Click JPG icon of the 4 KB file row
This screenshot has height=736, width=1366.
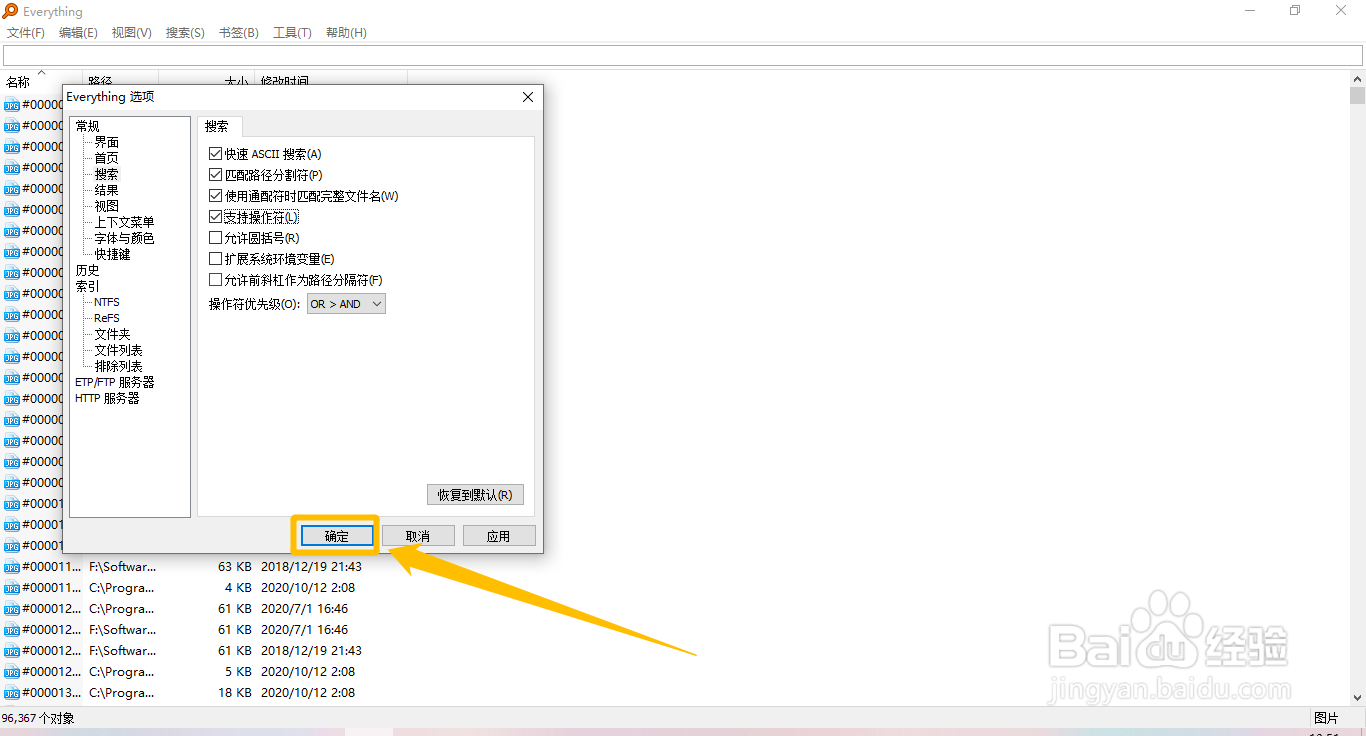click(11, 588)
